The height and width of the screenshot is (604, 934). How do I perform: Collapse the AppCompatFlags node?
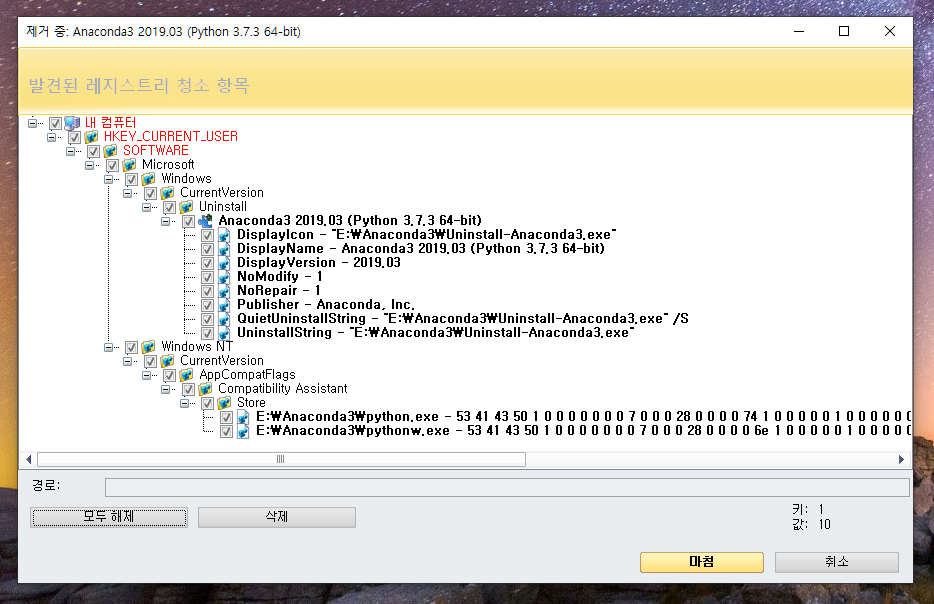click(x=147, y=375)
